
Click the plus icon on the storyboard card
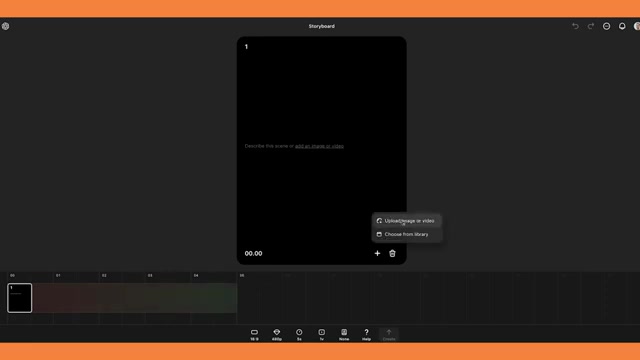pos(377,253)
